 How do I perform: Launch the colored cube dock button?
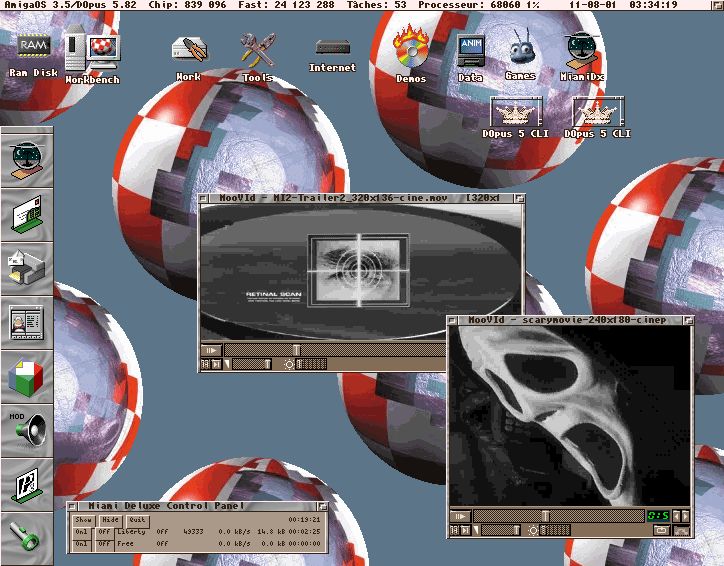point(27,376)
